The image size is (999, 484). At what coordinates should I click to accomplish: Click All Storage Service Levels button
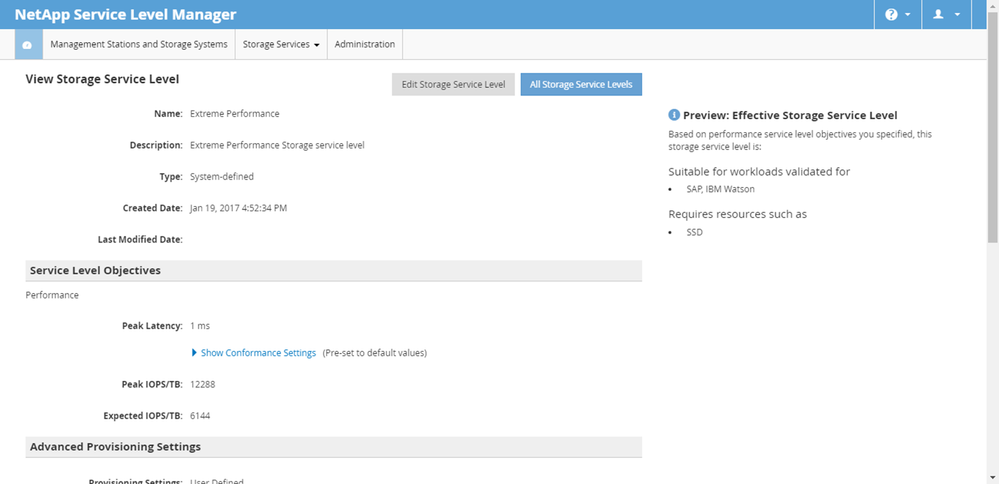tap(581, 84)
